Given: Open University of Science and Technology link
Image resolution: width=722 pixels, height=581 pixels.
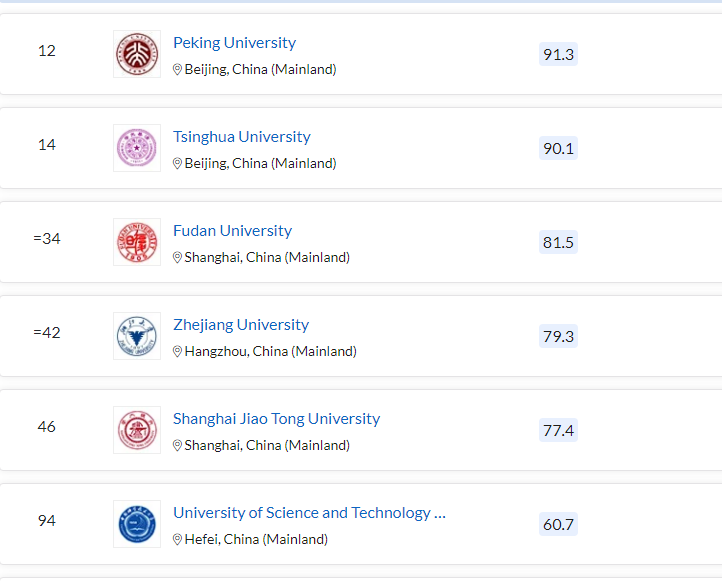Looking at the screenshot, I should [x=308, y=513].
